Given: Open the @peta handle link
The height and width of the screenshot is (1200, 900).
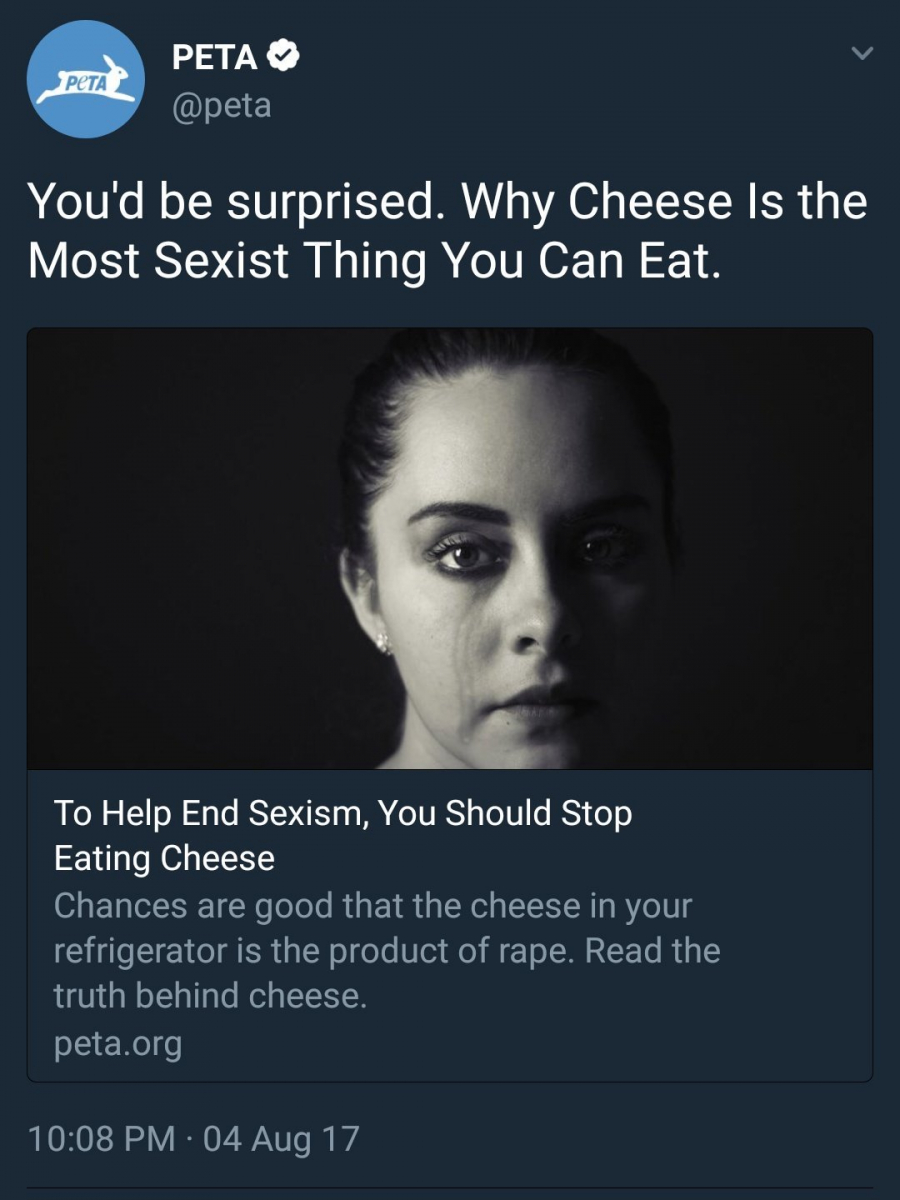Looking at the screenshot, I should coord(221,105).
